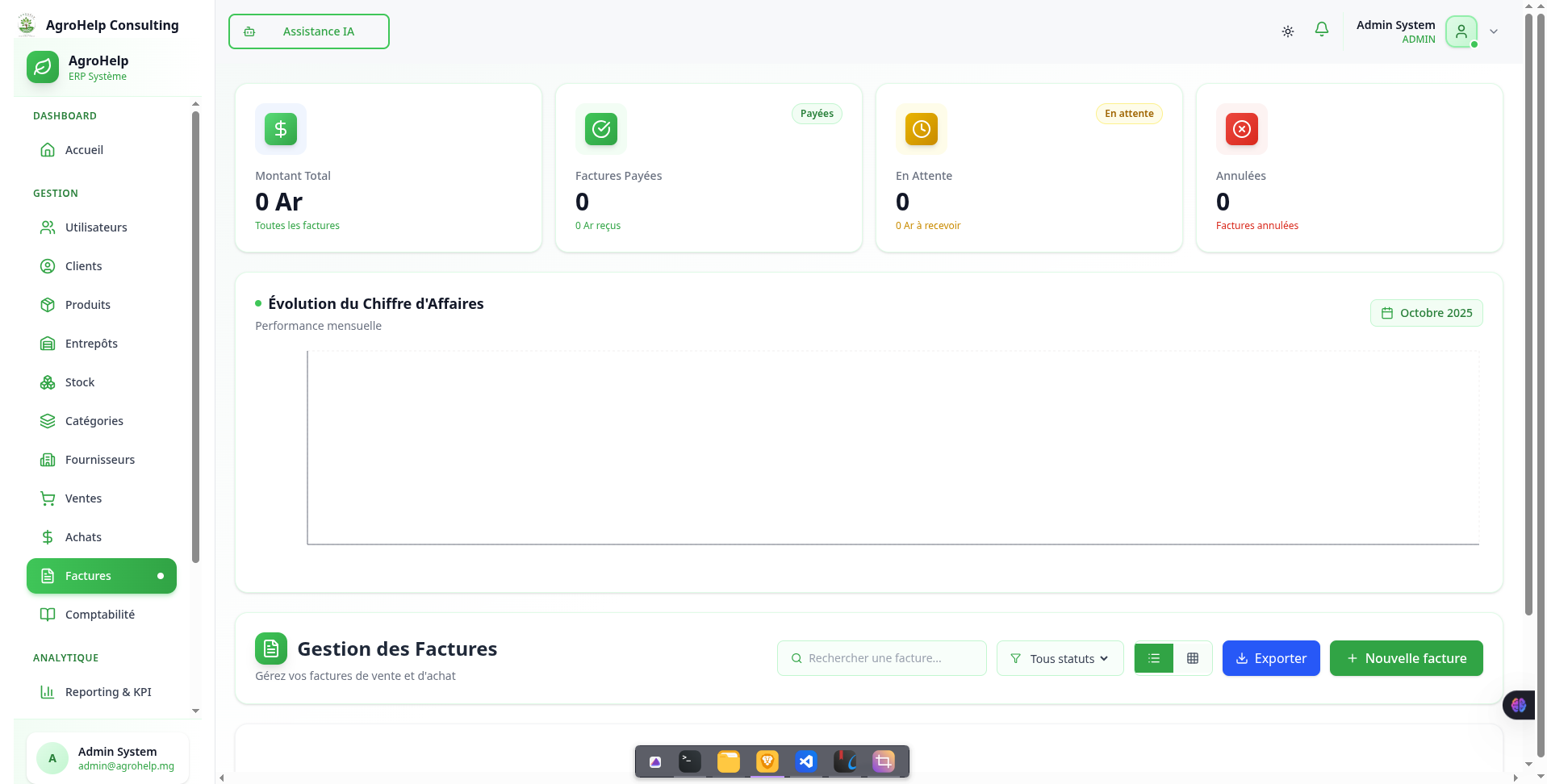Select Stock in the sidebar

click(x=79, y=382)
